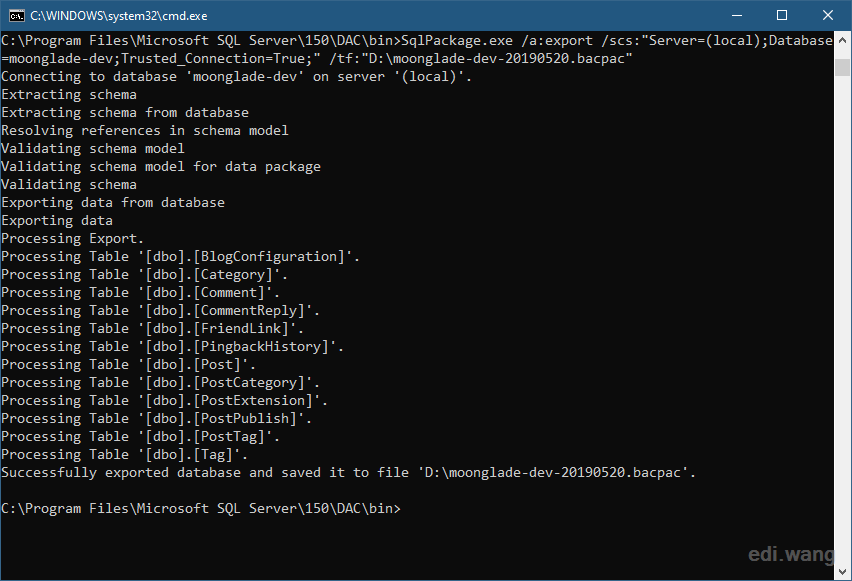
Task: Click the scrollbar down arrow
Action: pyautogui.click(x=842, y=572)
